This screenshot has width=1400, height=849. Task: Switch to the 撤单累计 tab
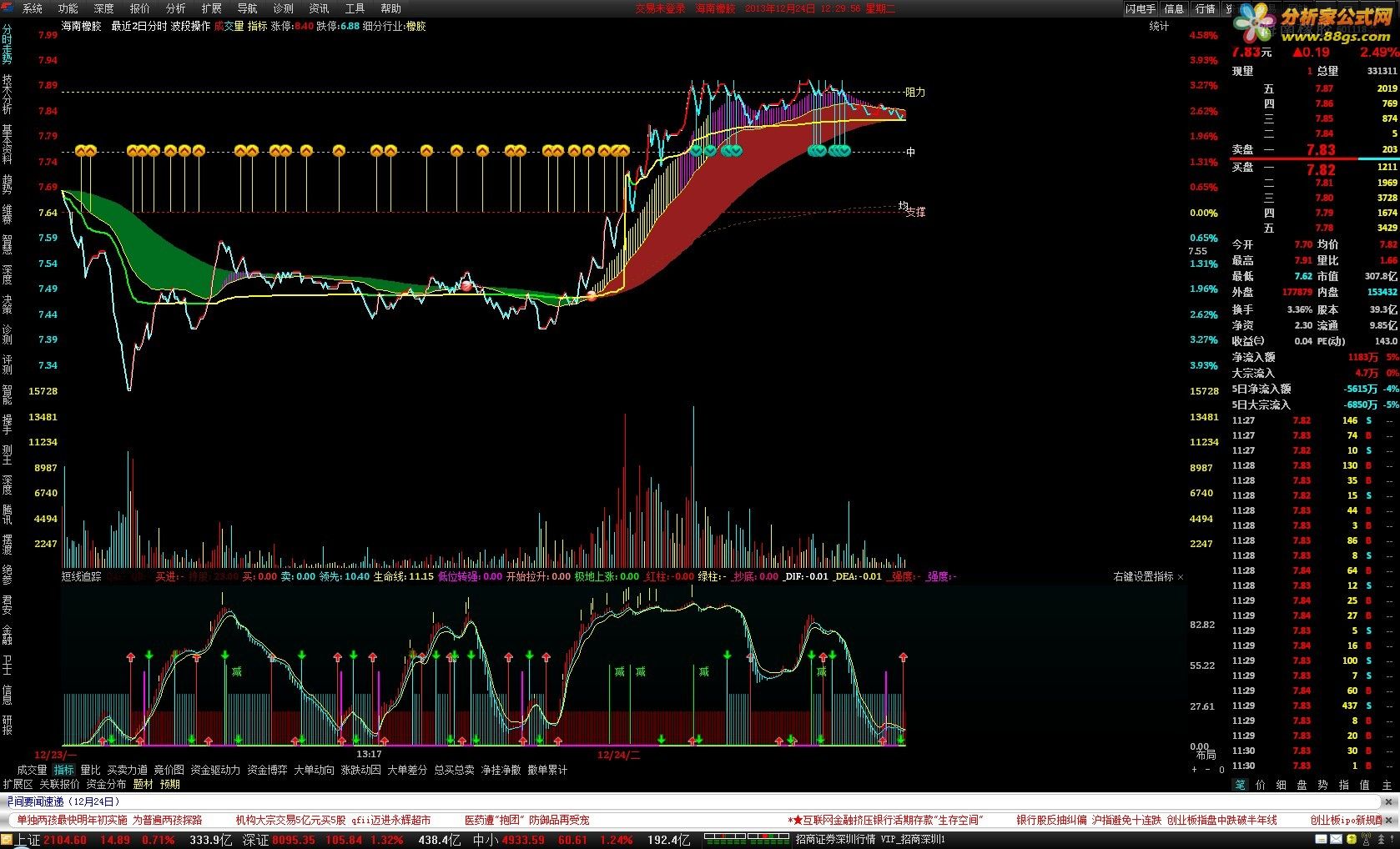click(547, 770)
